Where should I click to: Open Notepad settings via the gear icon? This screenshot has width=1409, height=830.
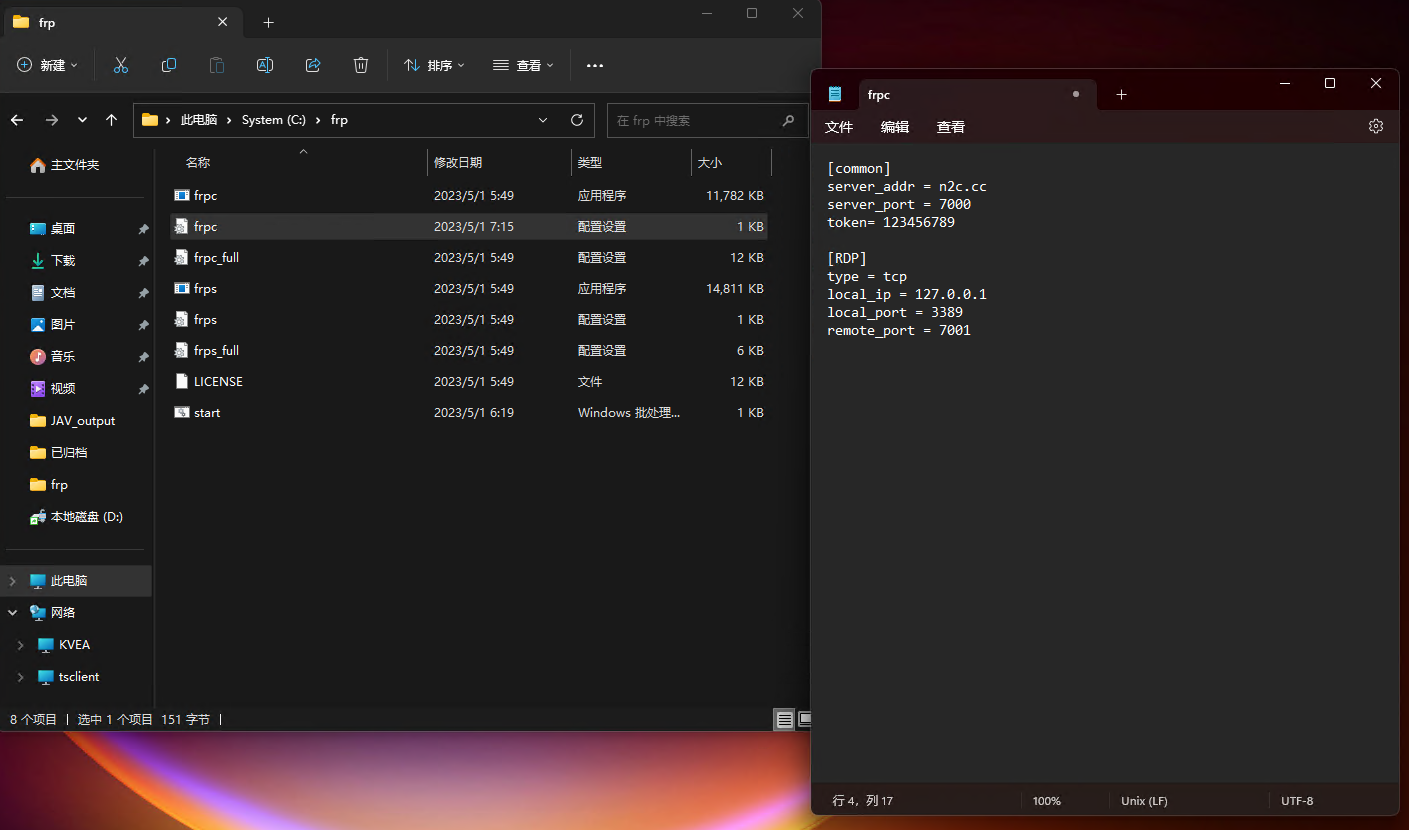coord(1376,126)
